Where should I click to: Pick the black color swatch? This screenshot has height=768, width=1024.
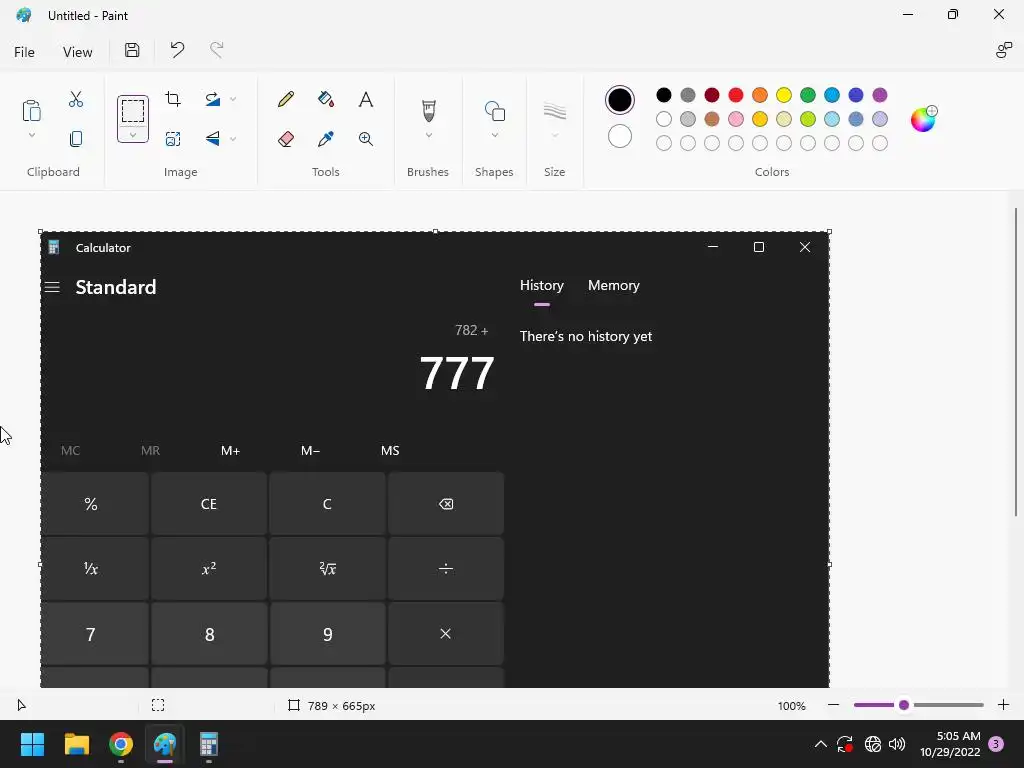click(x=664, y=95)
